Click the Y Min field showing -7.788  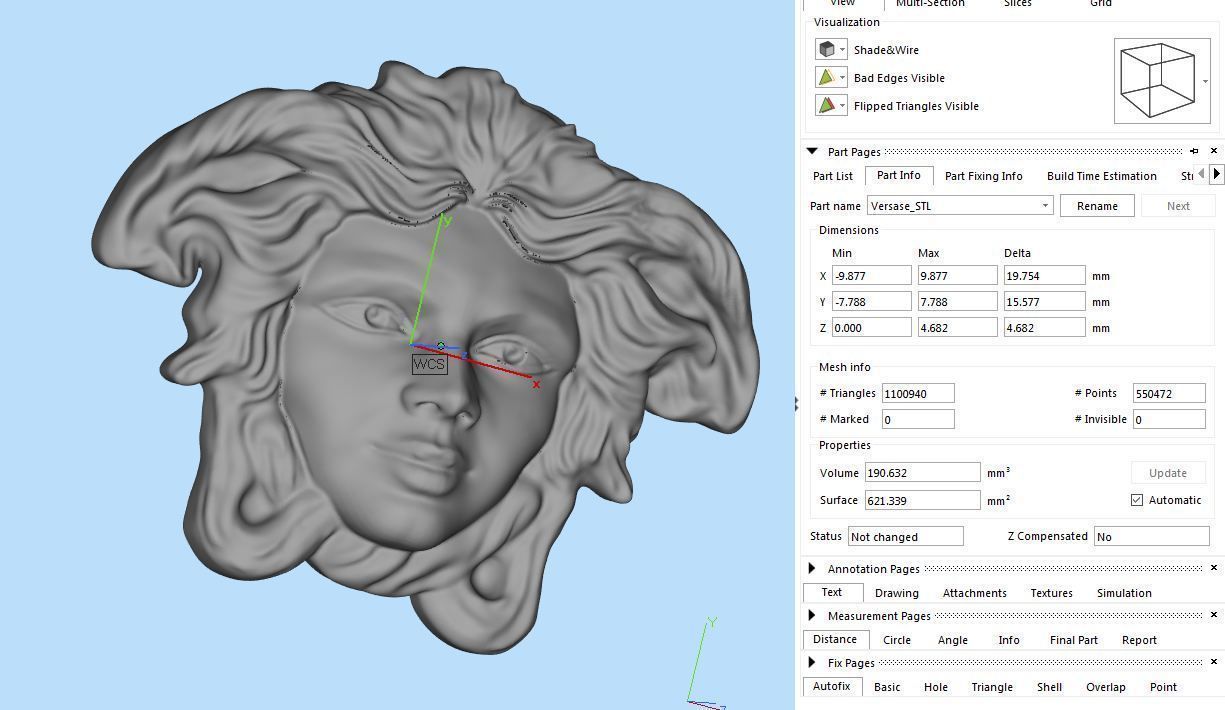(871, 301)
